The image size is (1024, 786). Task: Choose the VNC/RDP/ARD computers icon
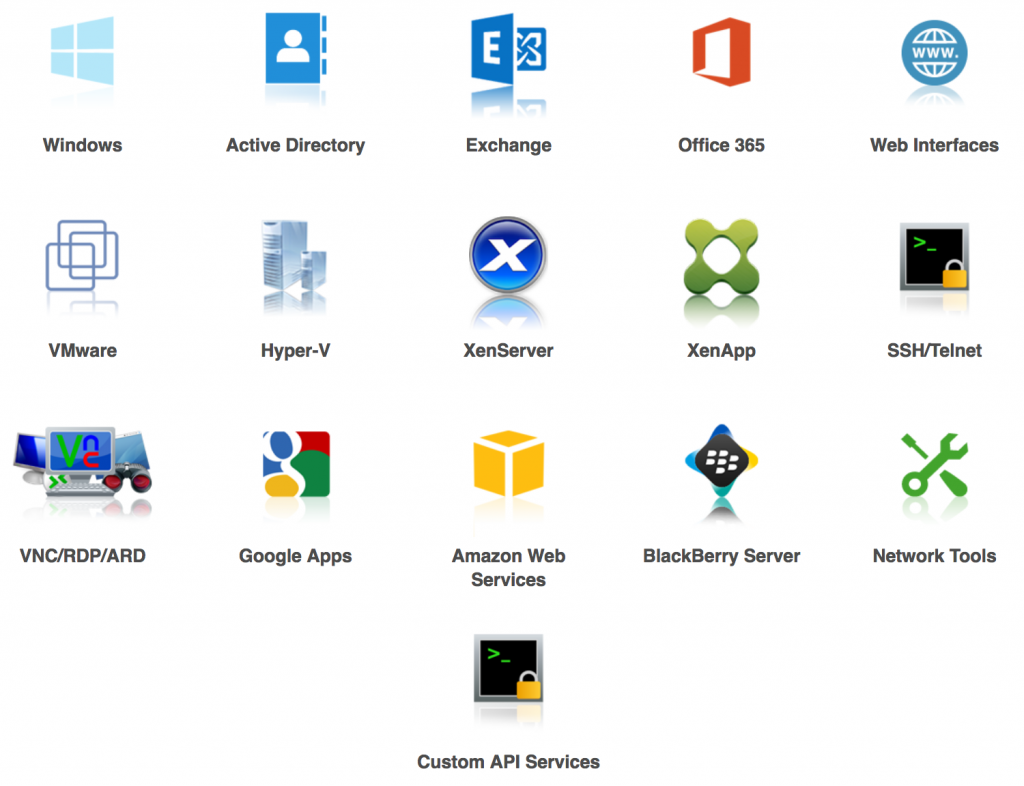[x=82, y=462]
